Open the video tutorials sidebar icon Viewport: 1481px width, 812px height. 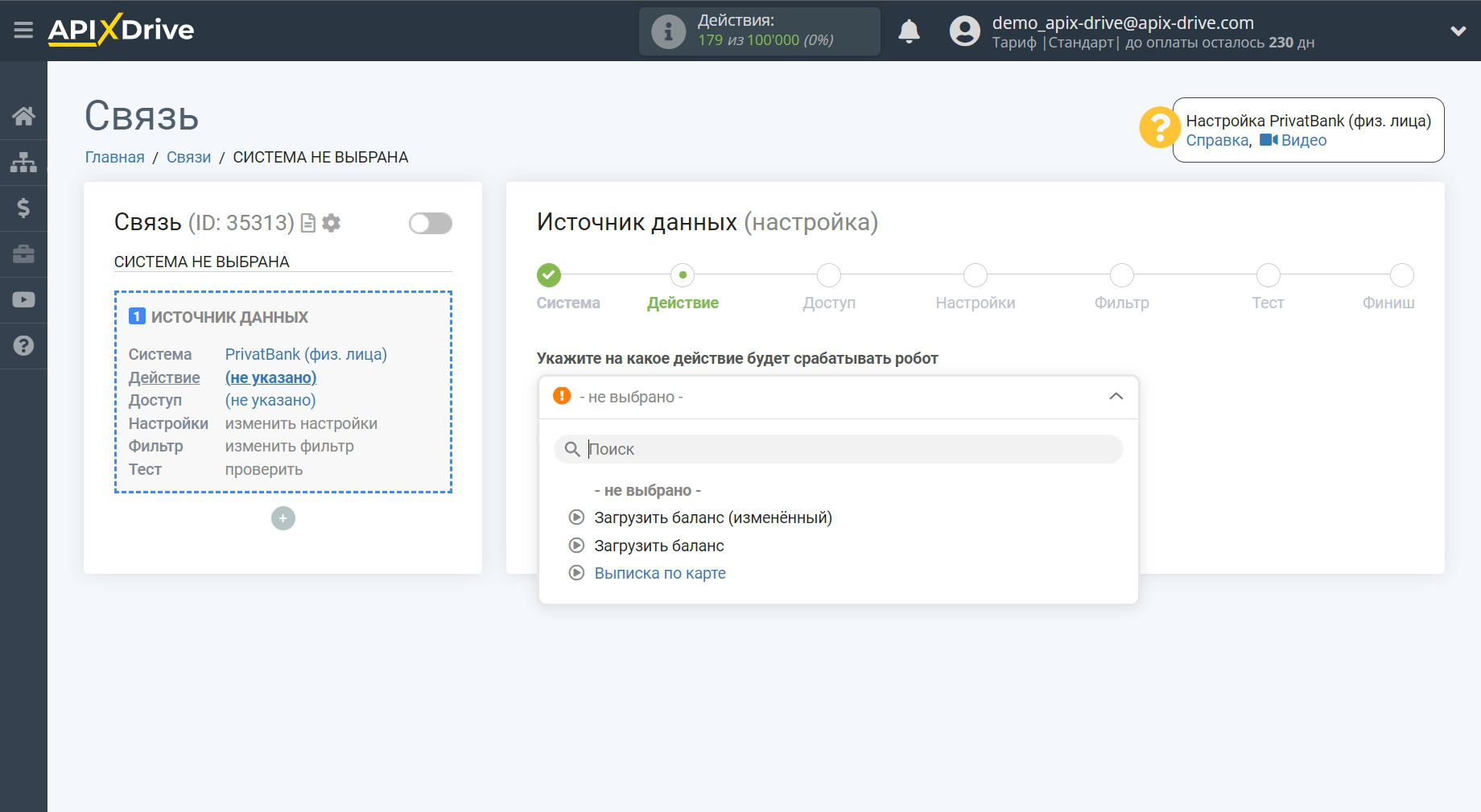point(23,299)
